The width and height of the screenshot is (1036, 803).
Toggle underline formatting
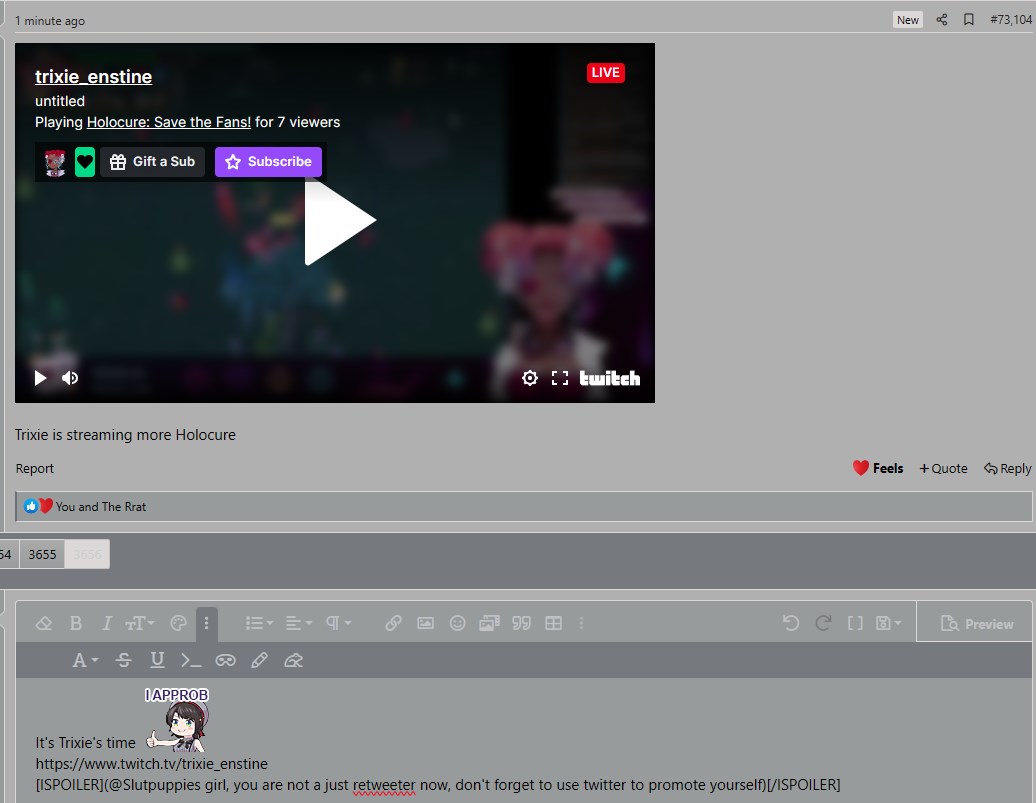click(157, 660)
